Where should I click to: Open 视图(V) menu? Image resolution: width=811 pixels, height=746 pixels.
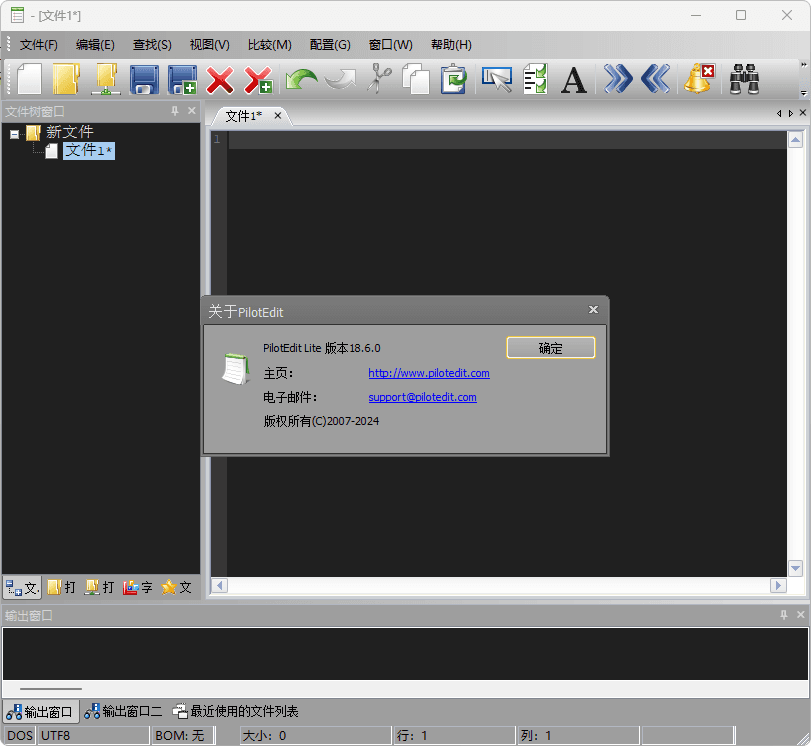click(209, 45)
